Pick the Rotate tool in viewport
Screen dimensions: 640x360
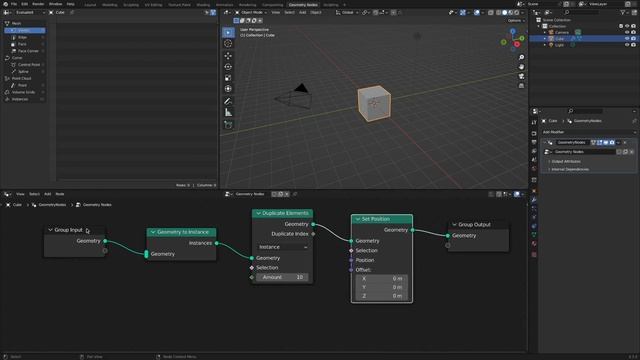click(228, 67)
